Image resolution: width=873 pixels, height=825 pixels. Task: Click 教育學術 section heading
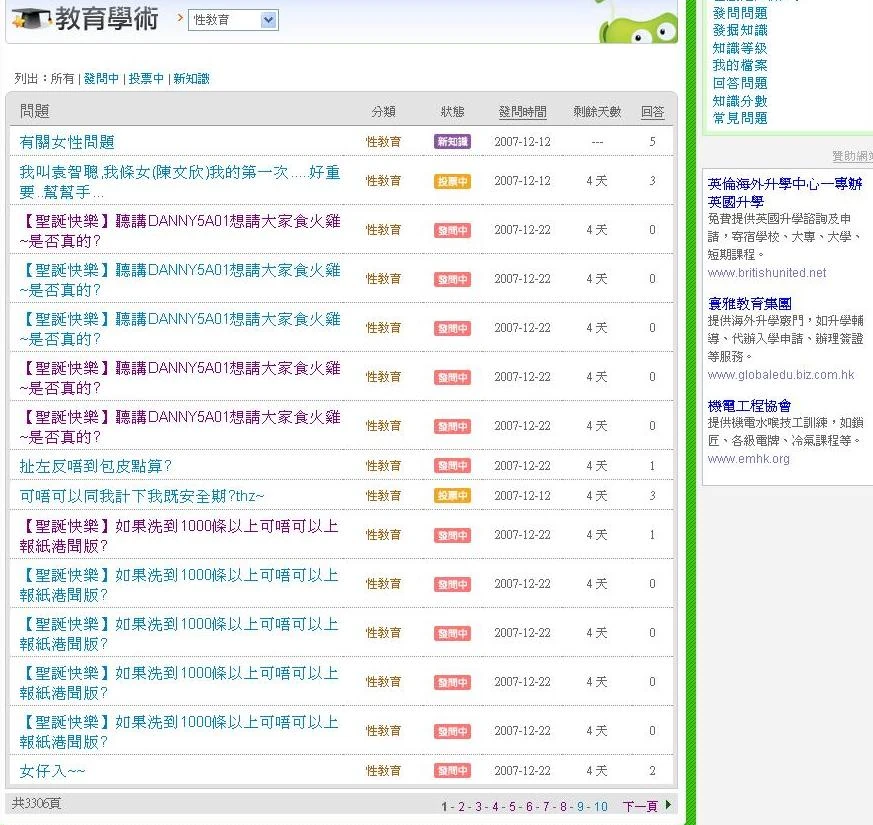click(x=107, y=19)
